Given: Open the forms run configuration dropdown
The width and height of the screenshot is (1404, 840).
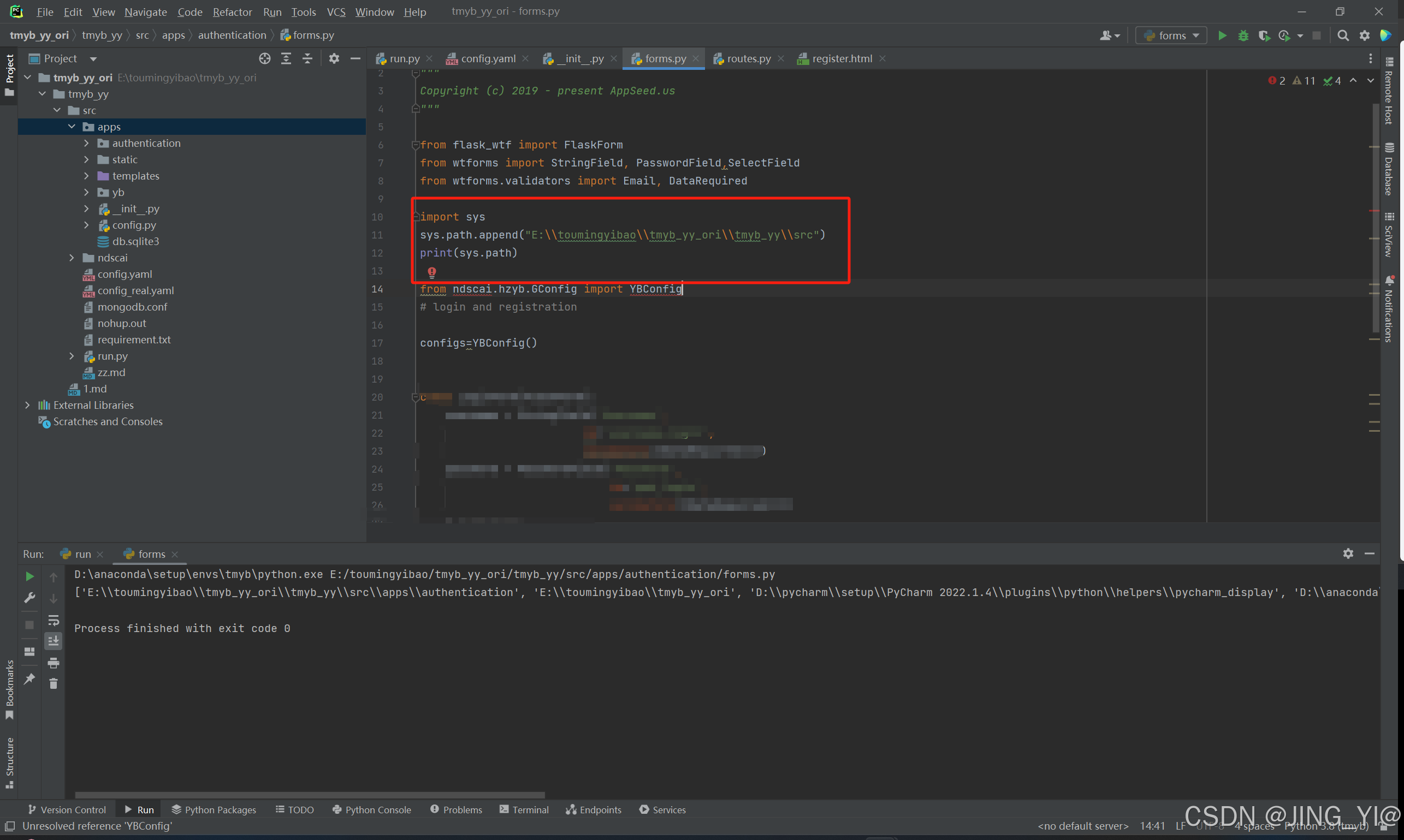Looking at the screenshot, I should coord(1171,35).
